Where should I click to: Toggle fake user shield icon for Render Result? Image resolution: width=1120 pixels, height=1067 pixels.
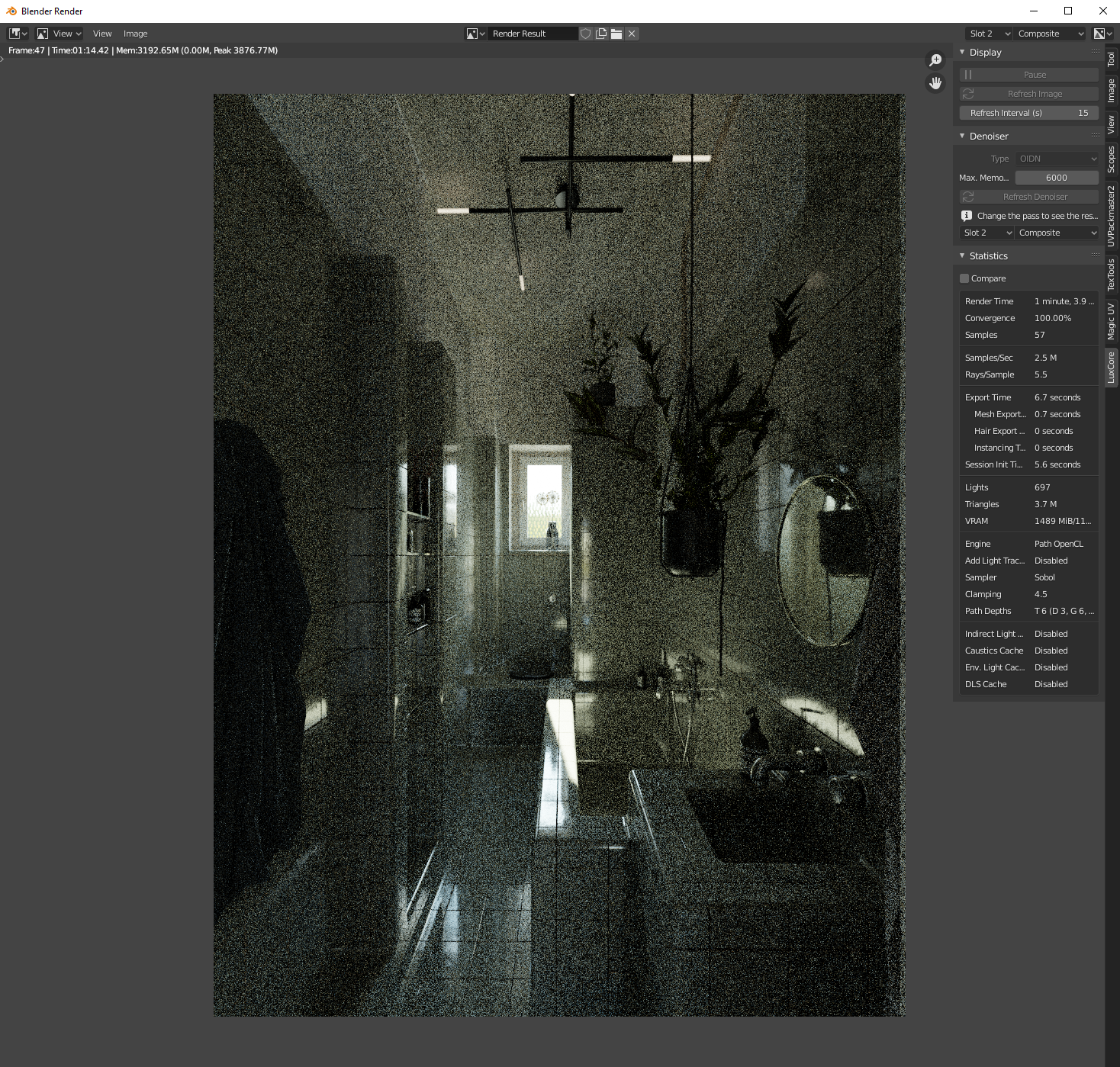pos(586,34)
